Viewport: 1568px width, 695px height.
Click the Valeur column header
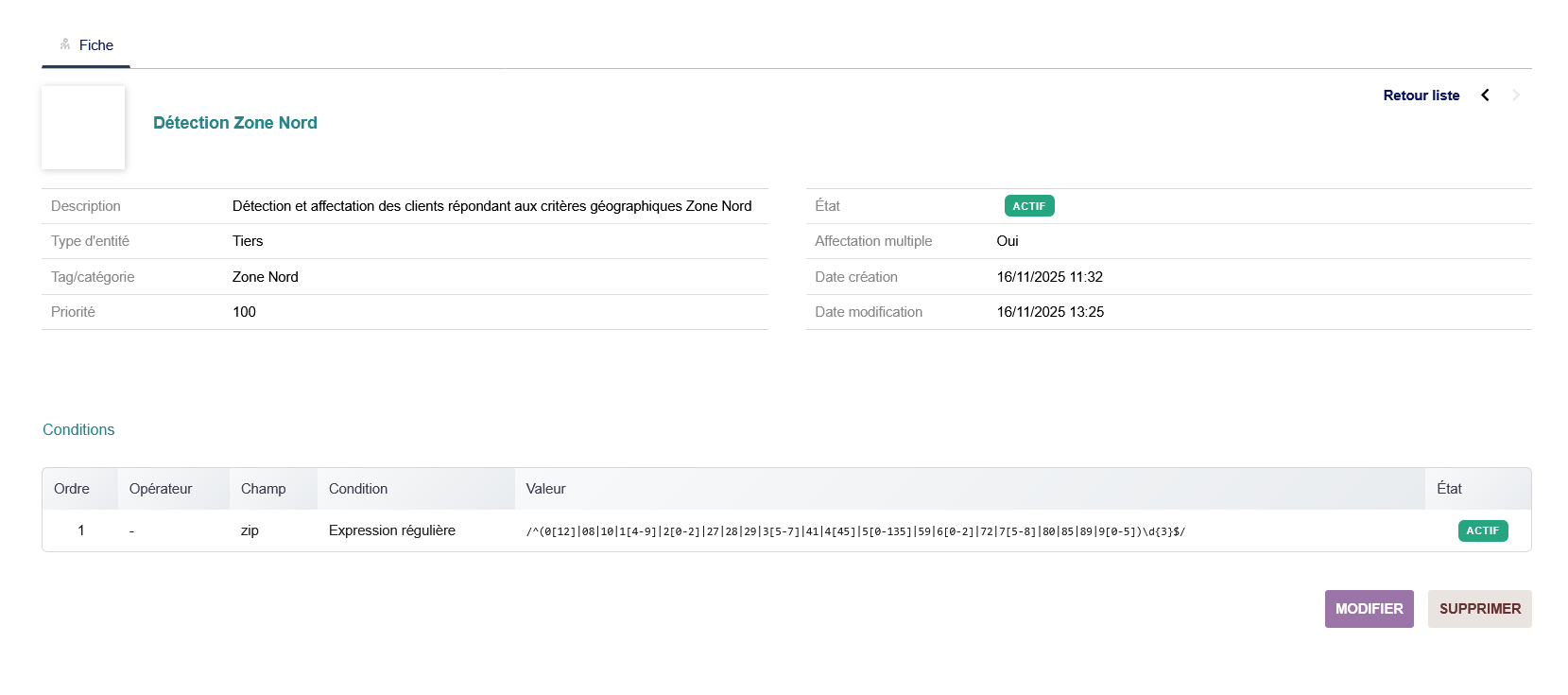click(x=545, y=489)
